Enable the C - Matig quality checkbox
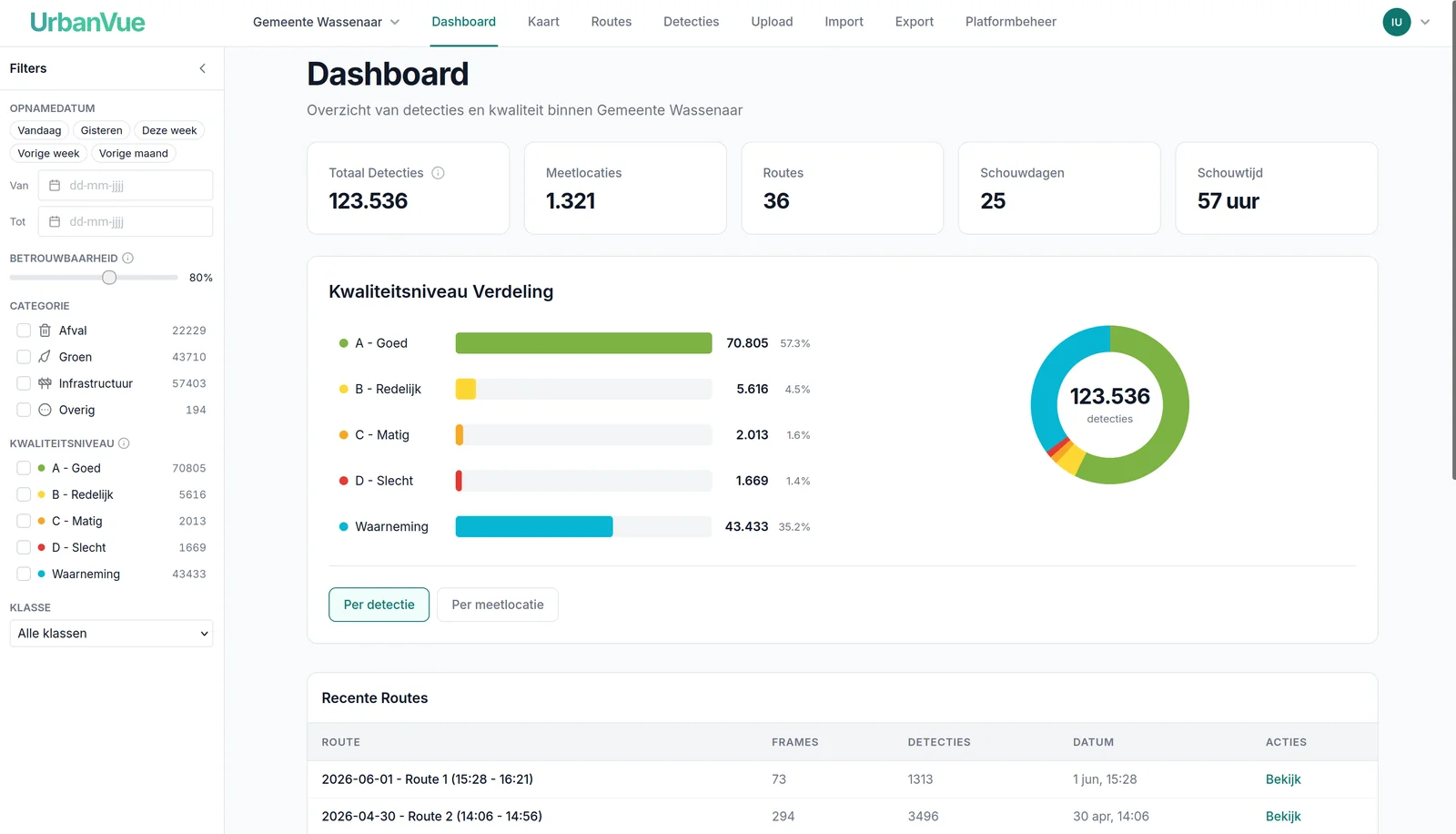1456x834 pixels. point(24,521)
